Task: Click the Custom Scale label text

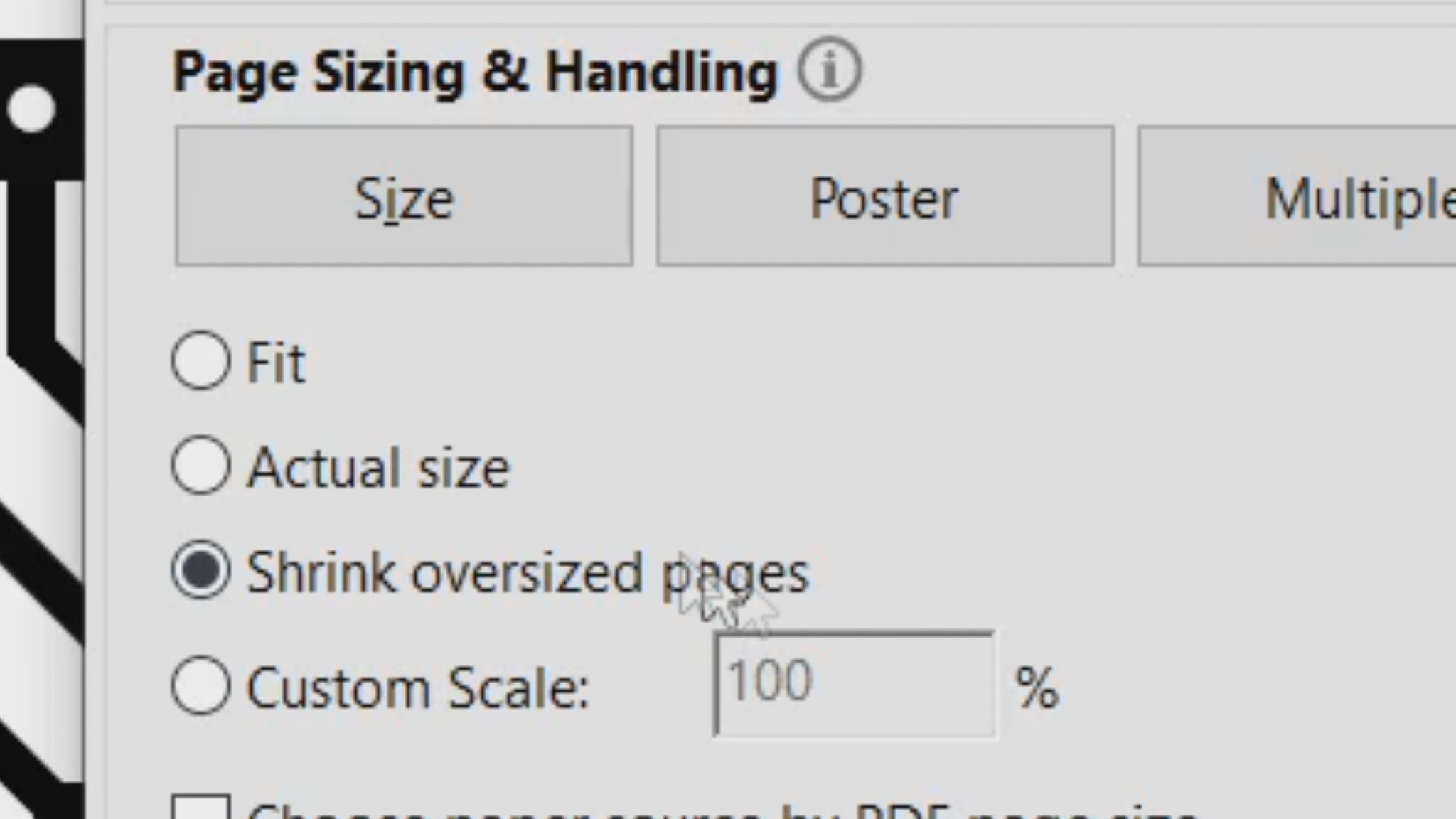Action: pos(418,688)
